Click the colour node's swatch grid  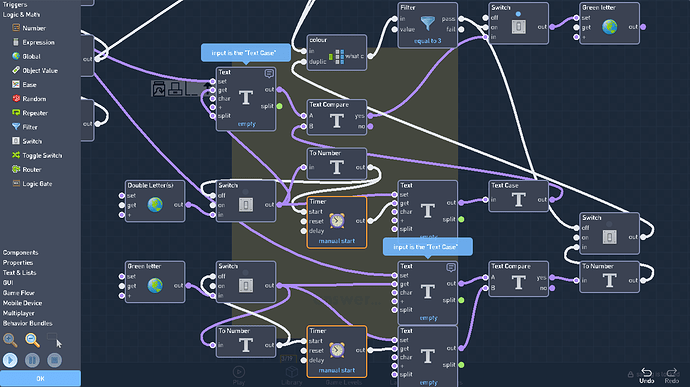click(x=337, y=56)
